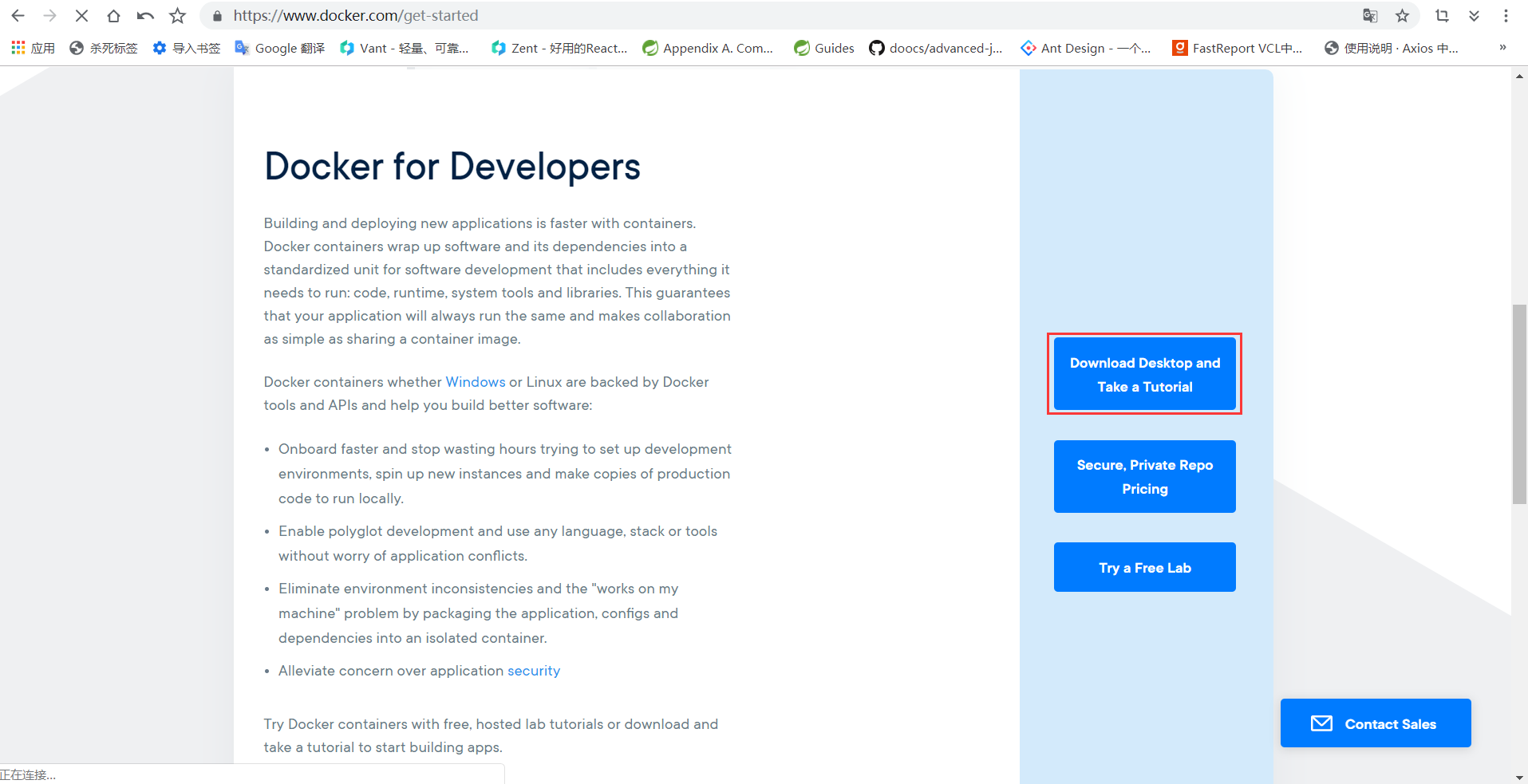The height and width of the screenshot is (784, 1528).
Task: Click the forward navigation arrow
Action: click(49, 16)
